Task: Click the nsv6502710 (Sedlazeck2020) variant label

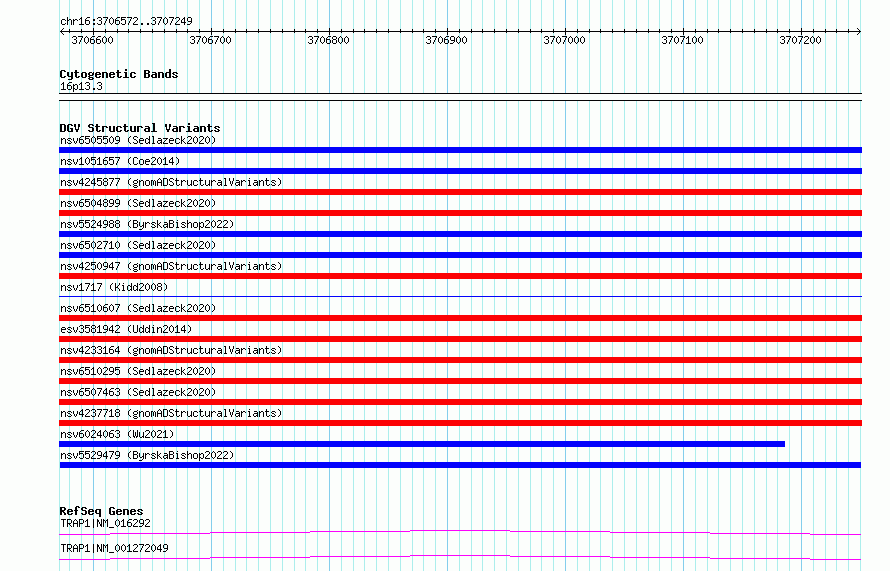Action: [x=138, y=245]
